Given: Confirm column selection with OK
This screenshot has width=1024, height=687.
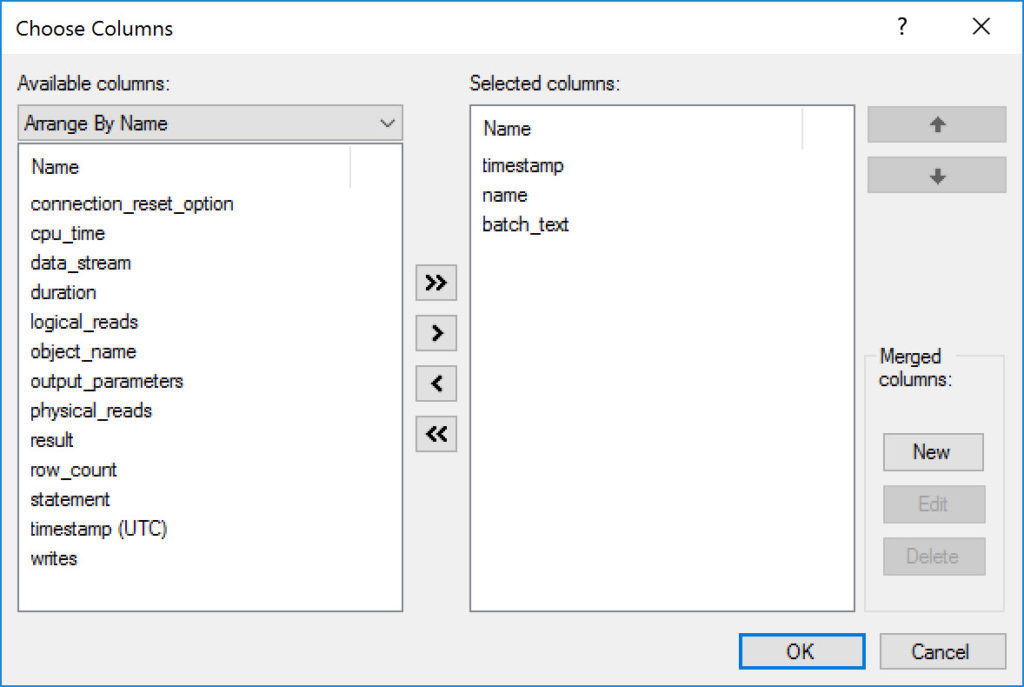Looking at the screenshot, I should [x=802, y=651].
